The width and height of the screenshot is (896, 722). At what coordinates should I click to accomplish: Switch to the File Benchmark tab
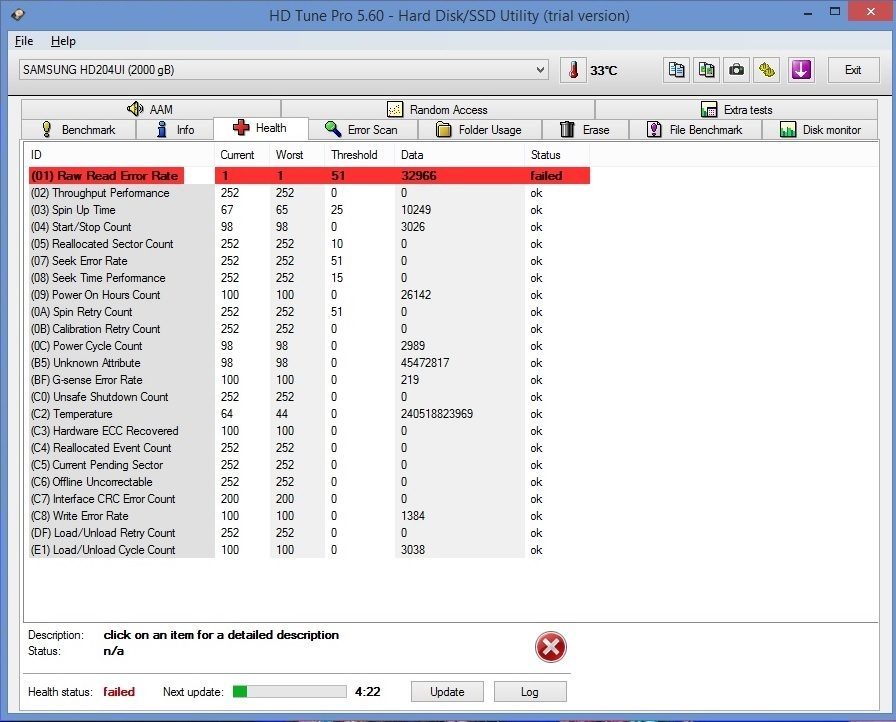[x=695, y=130]
